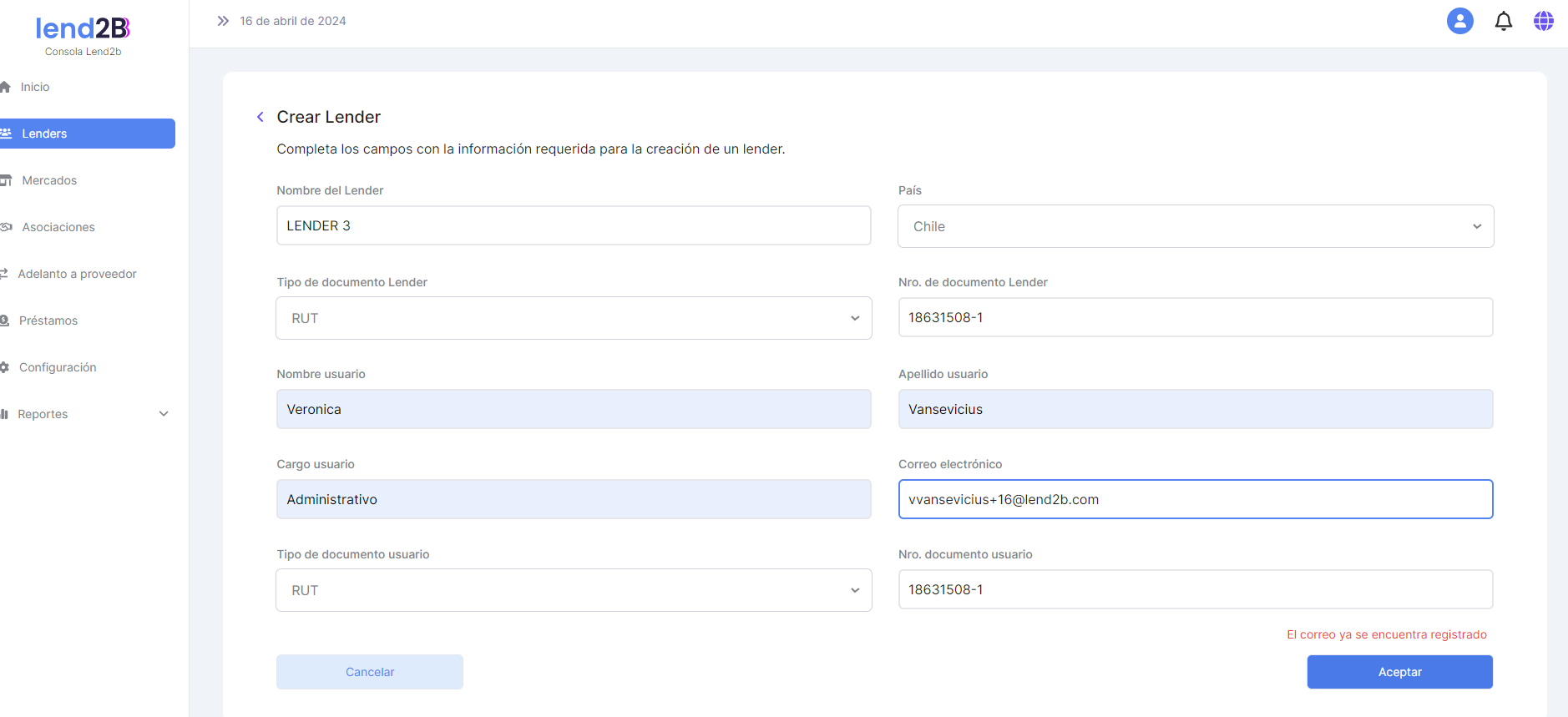
Task: Go to Adelanto a proveedor section
Action: pyautogui.click(x=77, y=274)
